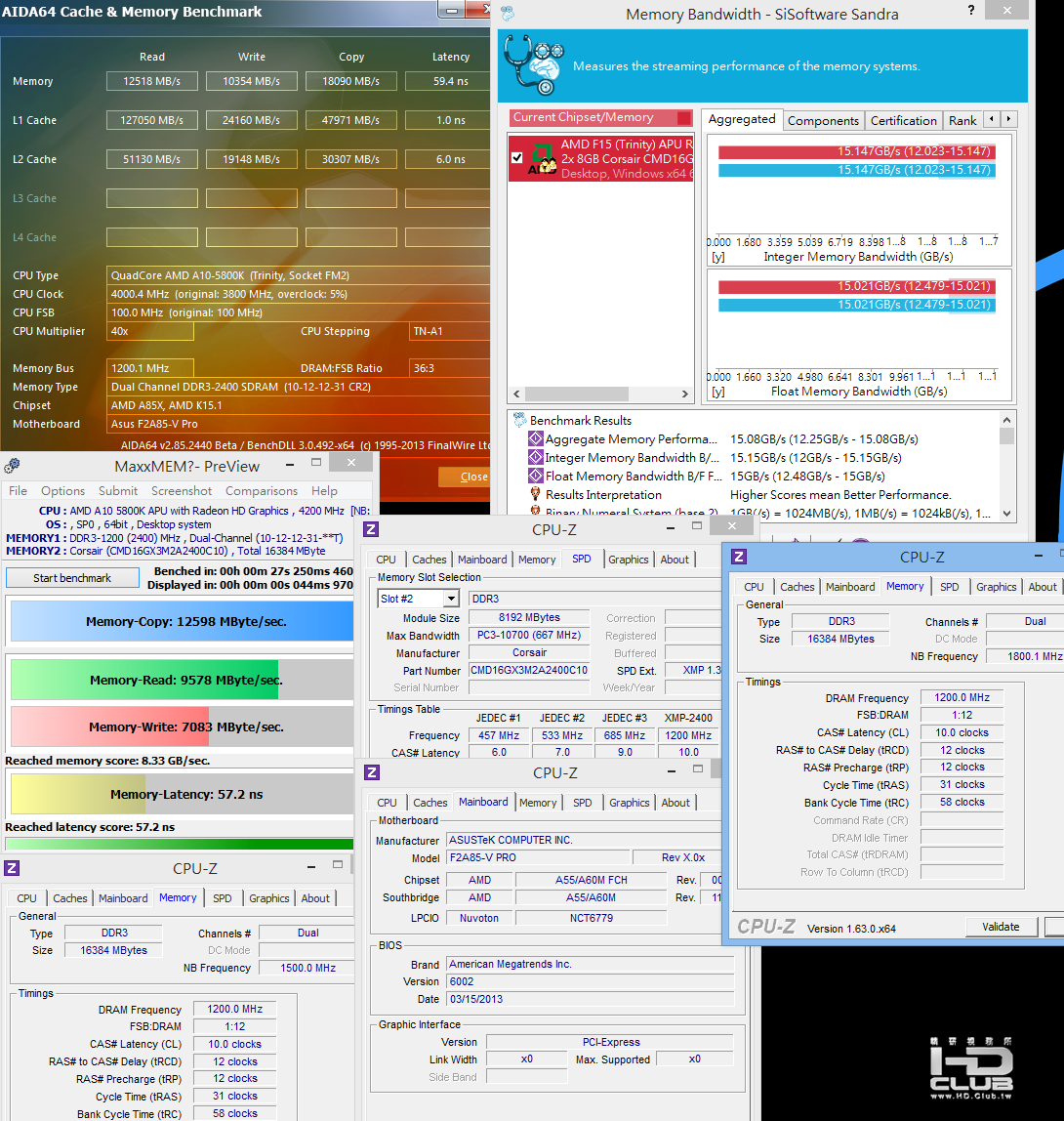Click the AIDA64 L1 Cache Write value 24160 MB/s
Screen dimensions: 1064x1121
252,120
